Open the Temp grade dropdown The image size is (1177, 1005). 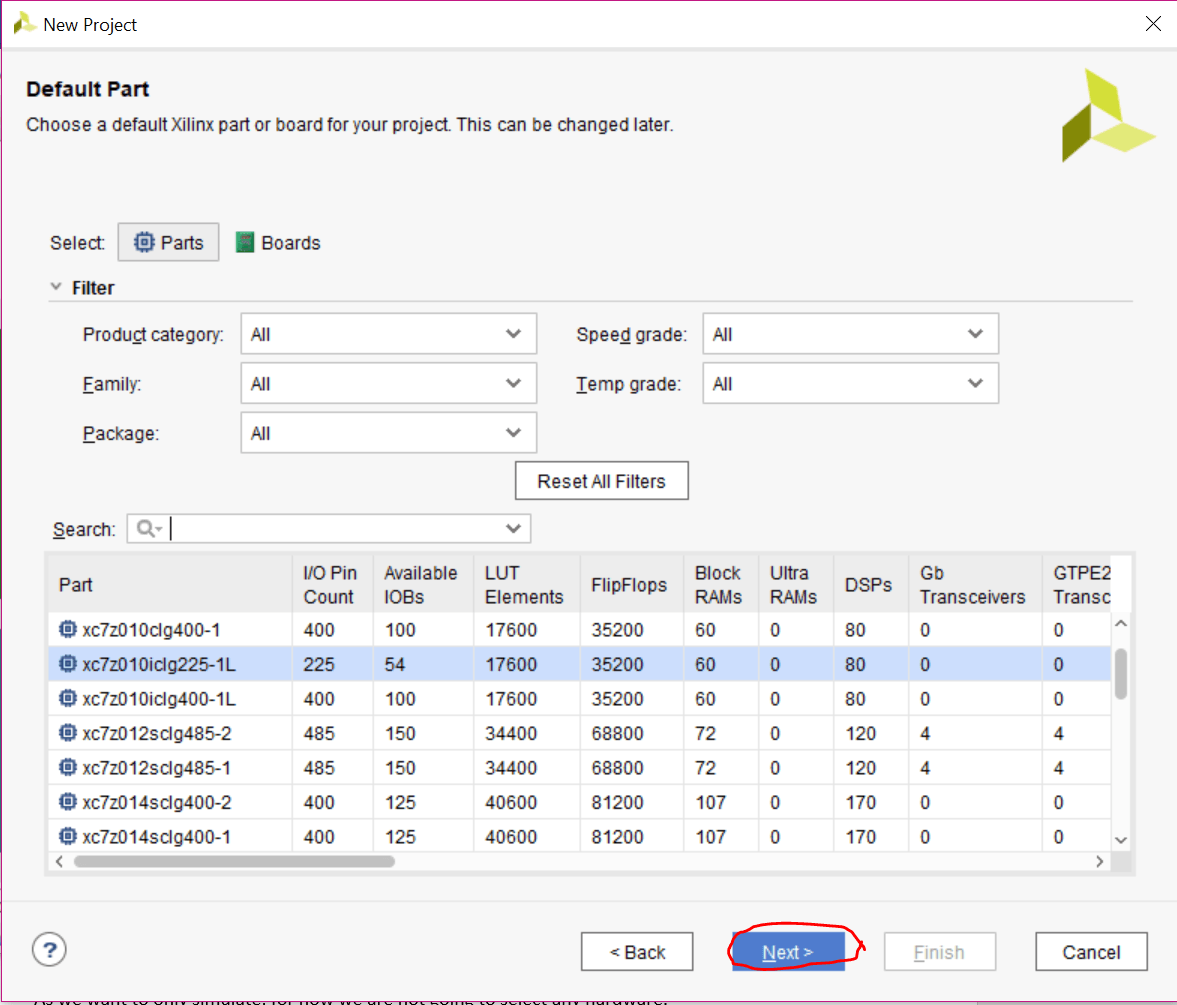(850, 384)
